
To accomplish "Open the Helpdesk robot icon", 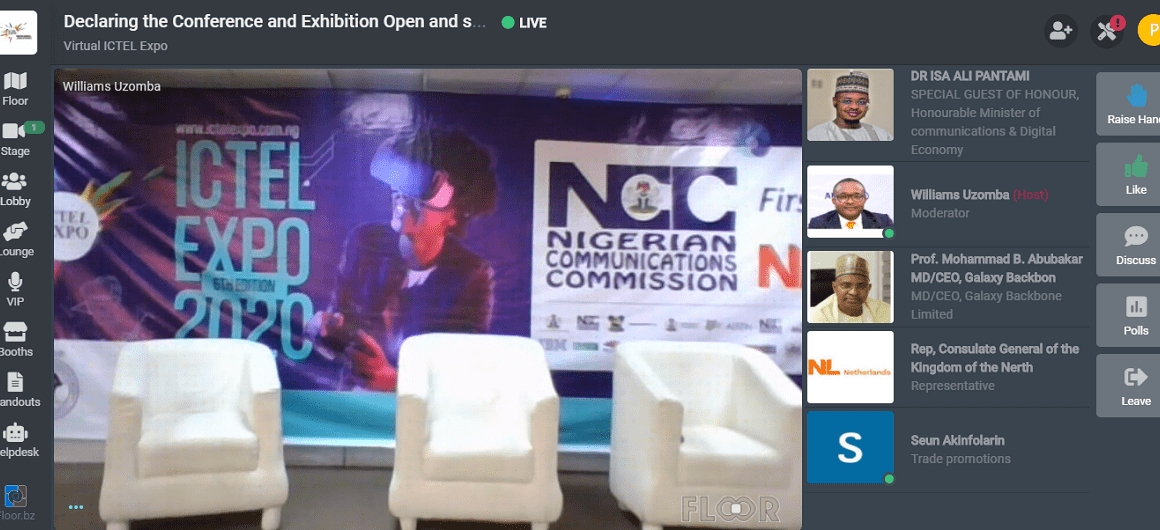I will coord(15,439).
